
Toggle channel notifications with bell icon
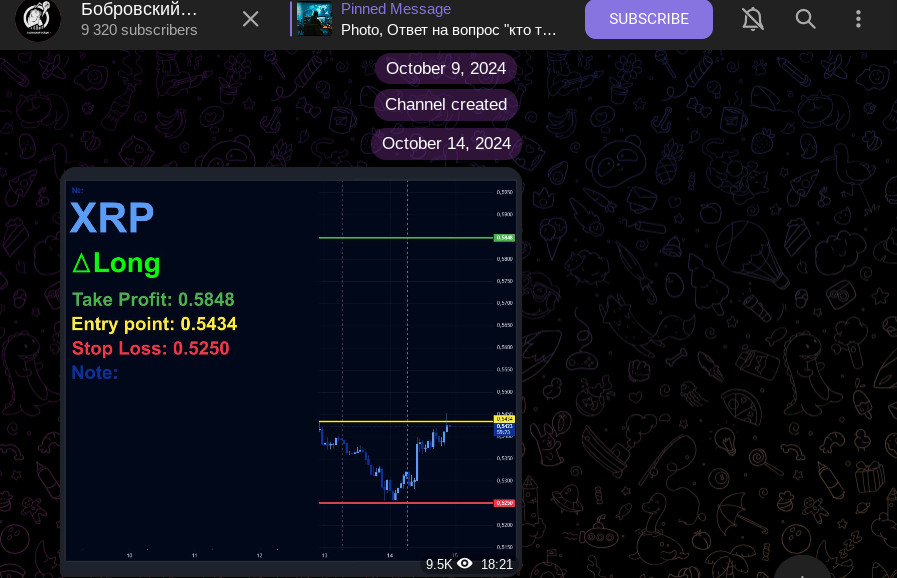[753, 19]
